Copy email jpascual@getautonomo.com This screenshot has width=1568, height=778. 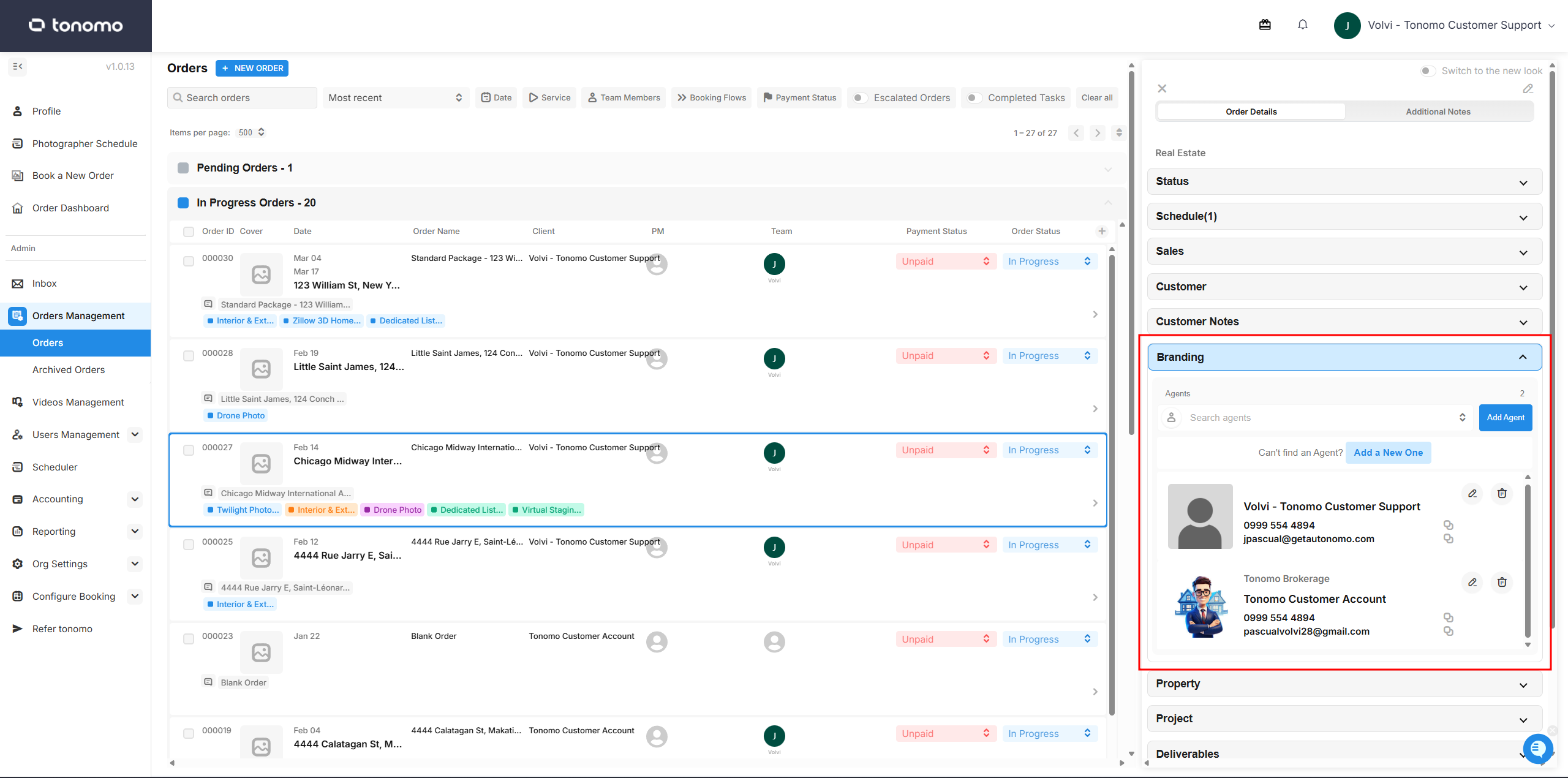[x=1448, y=539]
